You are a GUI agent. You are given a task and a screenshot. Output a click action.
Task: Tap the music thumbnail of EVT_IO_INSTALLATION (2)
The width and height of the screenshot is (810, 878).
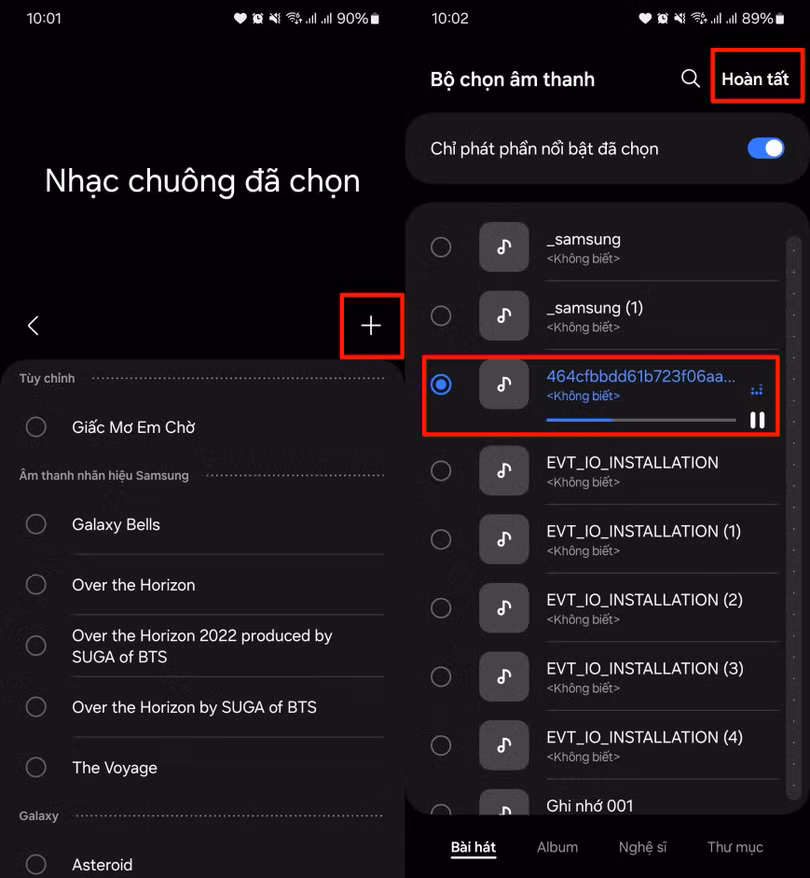pos(504,608)
